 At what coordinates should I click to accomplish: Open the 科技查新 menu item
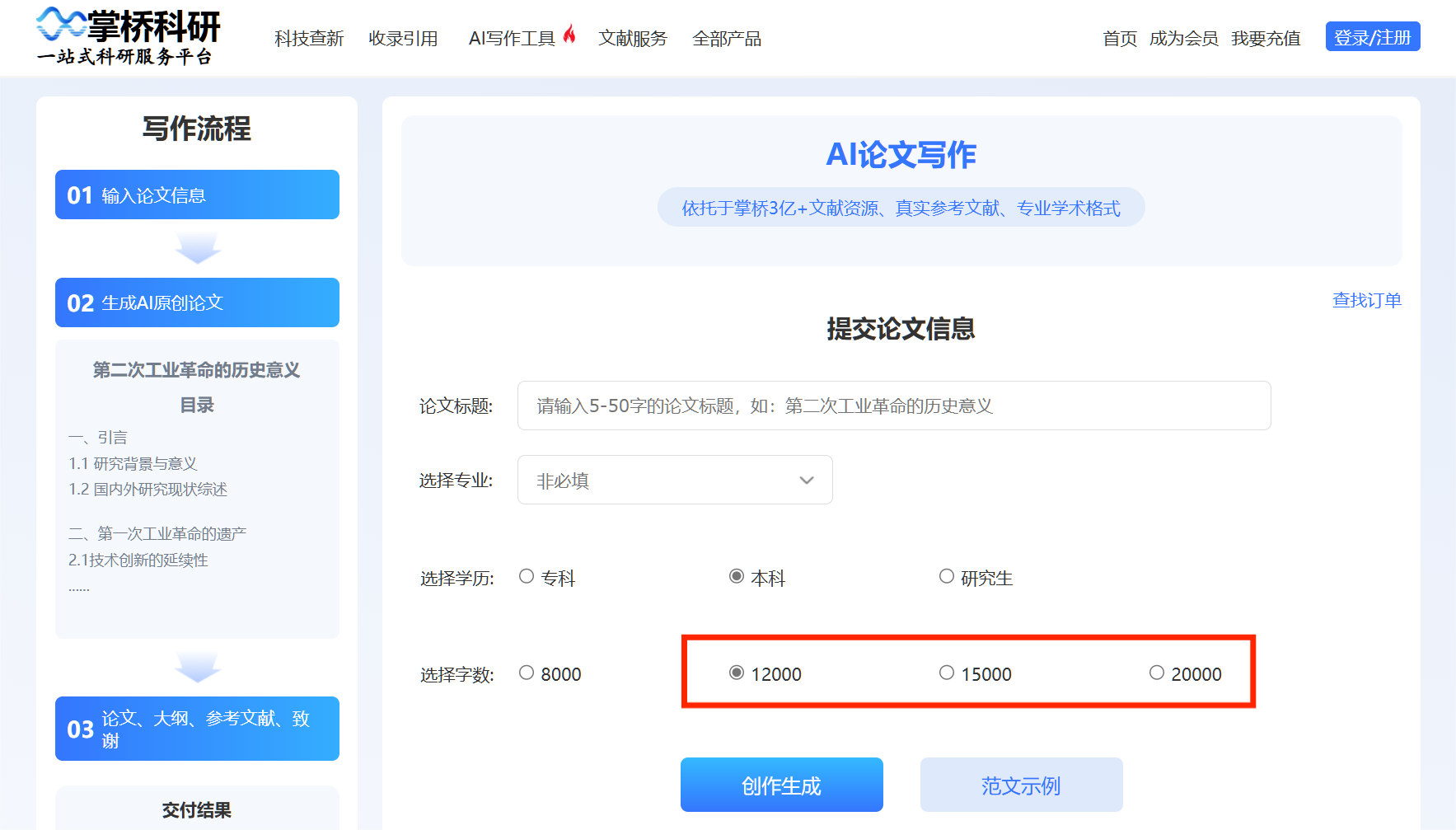(309, 39)
